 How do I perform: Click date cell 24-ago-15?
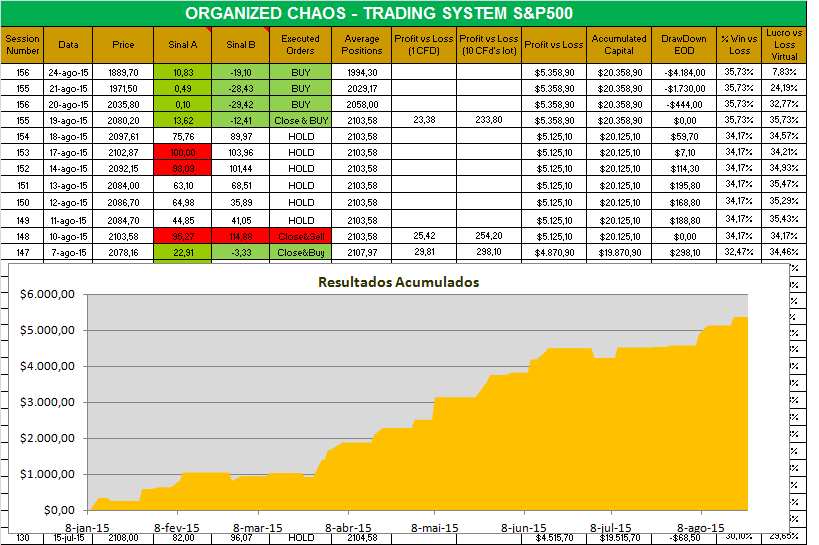(x=68, y=72)
